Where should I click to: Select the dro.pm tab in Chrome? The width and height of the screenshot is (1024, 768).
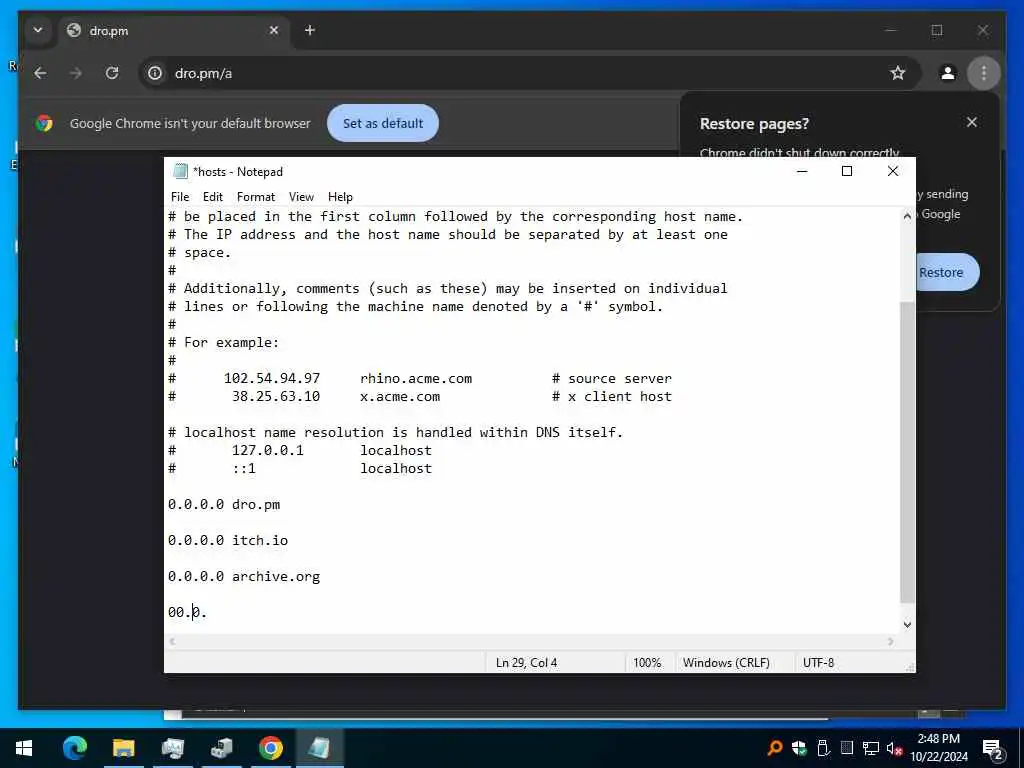coord(173,31)
